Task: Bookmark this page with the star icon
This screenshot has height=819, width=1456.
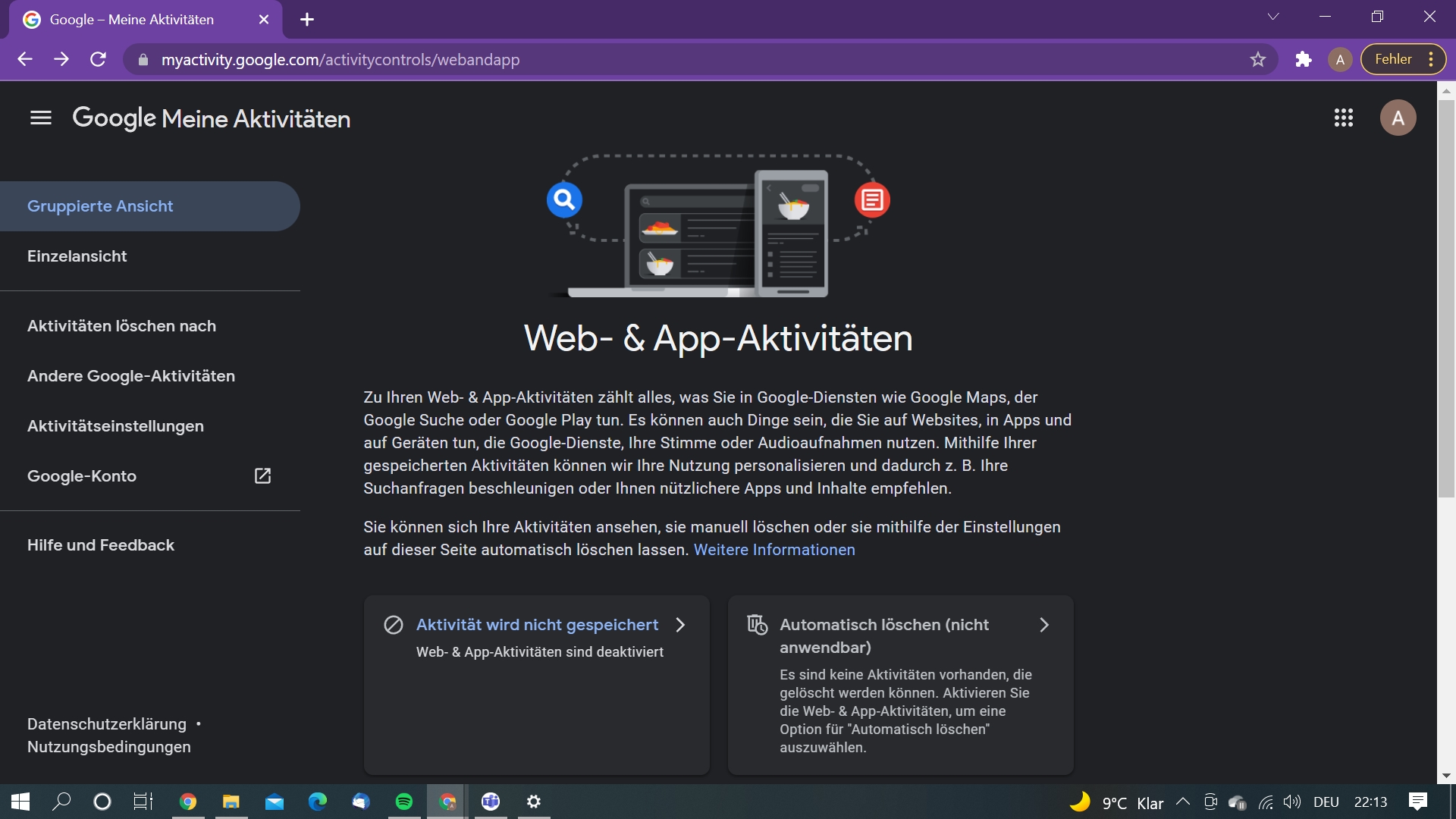Action: click(x=1258, y=59)
